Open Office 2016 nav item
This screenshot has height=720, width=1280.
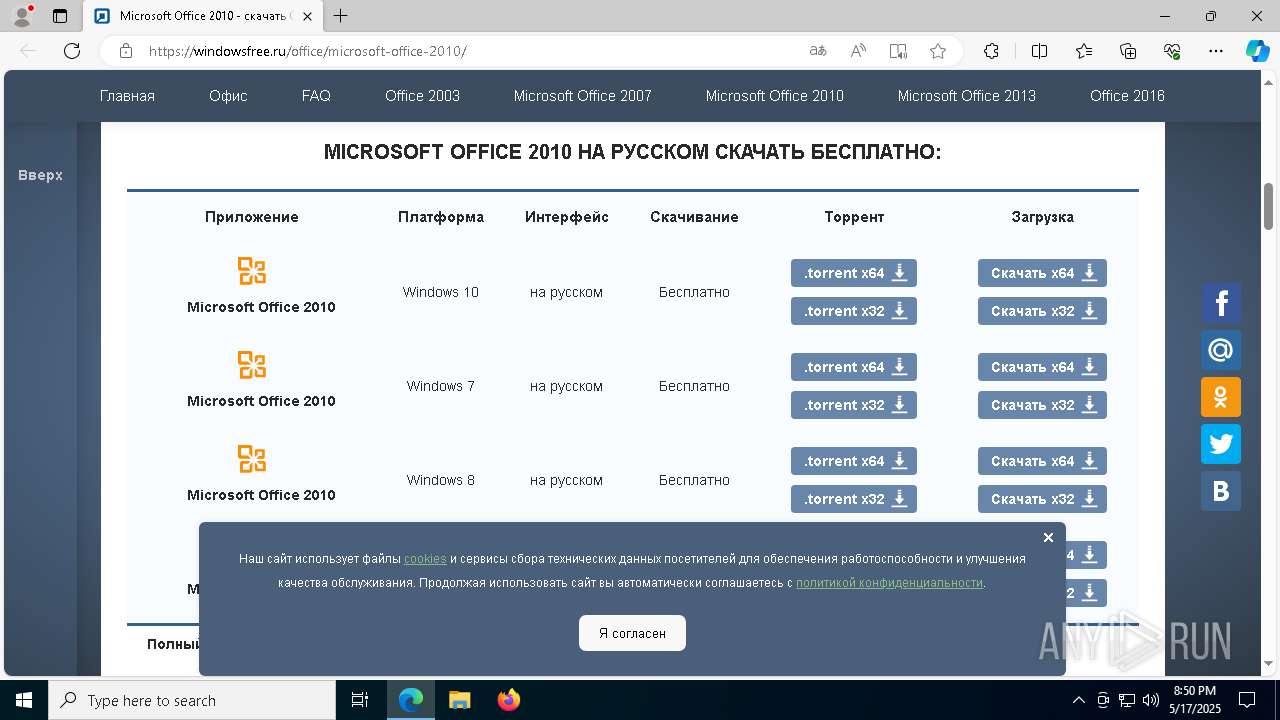[x=1127, y=96]
